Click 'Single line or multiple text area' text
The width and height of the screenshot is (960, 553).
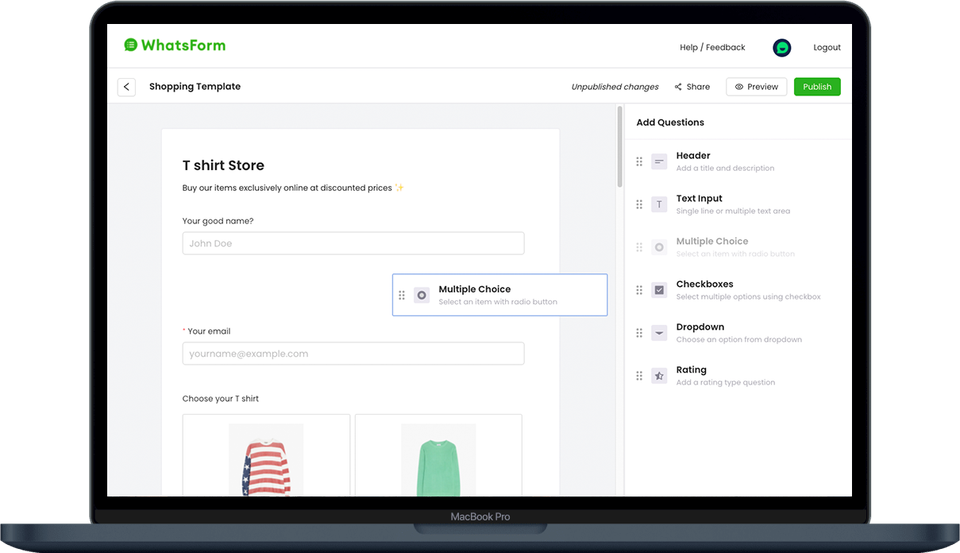733,211
